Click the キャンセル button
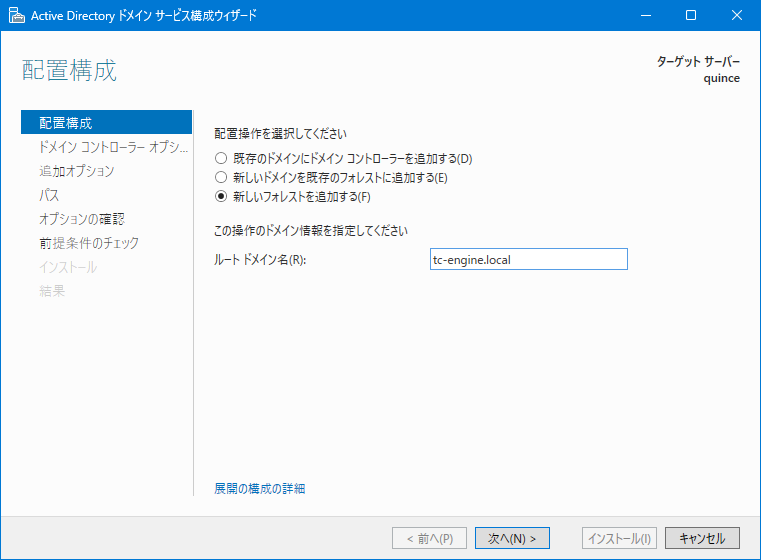The image size is (761, 560). click(x=702, y=538)
